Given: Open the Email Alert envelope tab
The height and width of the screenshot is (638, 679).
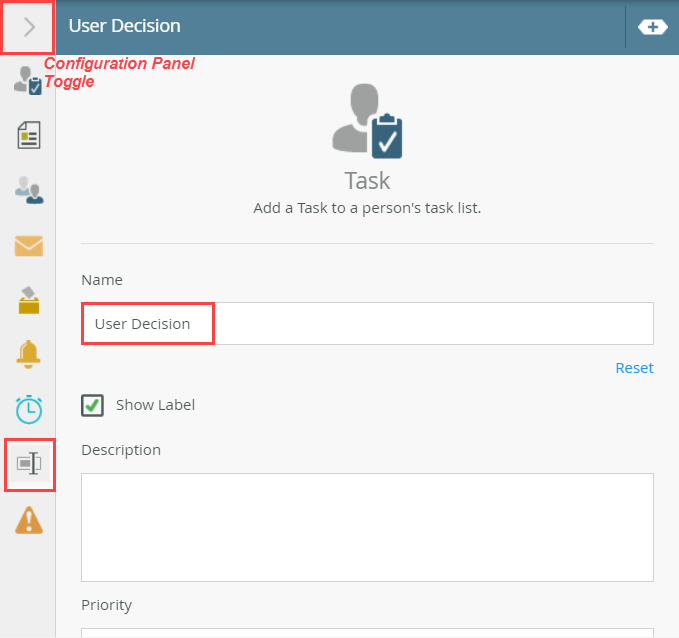Looking at the screenshot, I should [29, 246].
